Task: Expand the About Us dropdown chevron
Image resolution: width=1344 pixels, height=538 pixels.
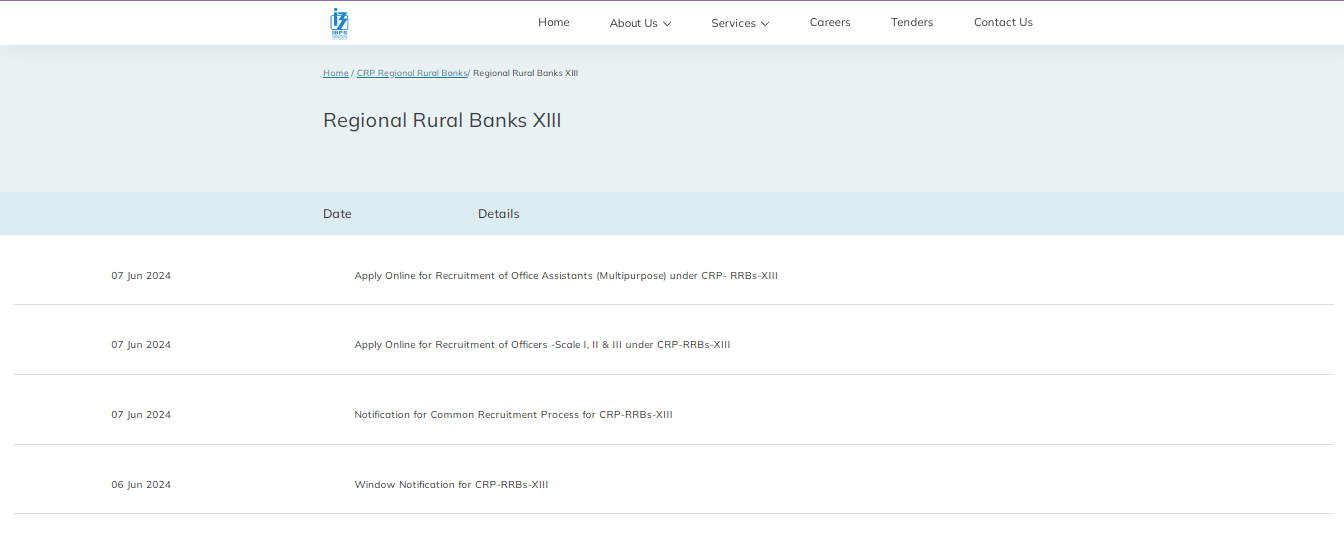Action: point(667,23)
